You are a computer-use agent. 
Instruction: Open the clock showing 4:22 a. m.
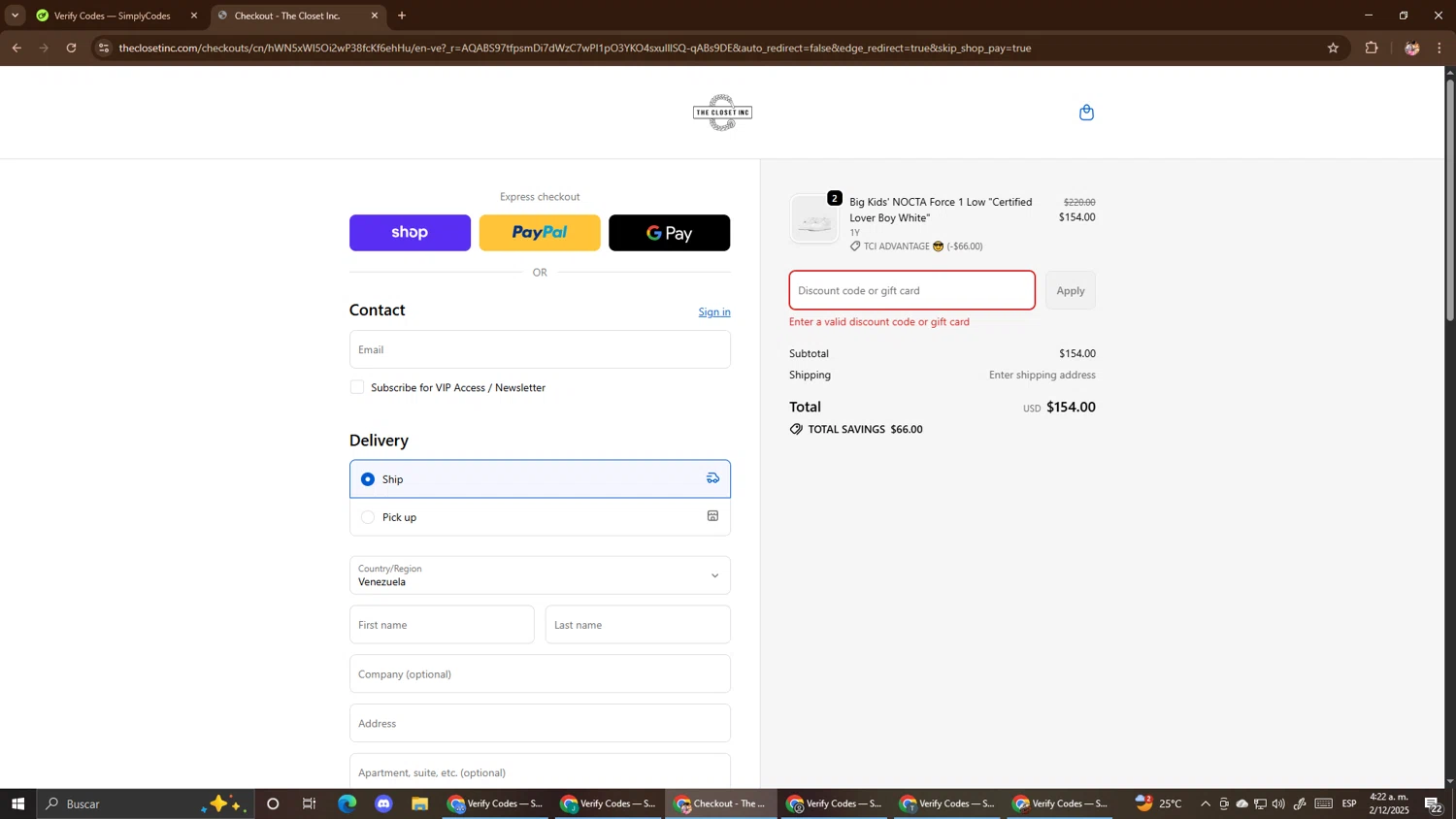[1390, 803]
